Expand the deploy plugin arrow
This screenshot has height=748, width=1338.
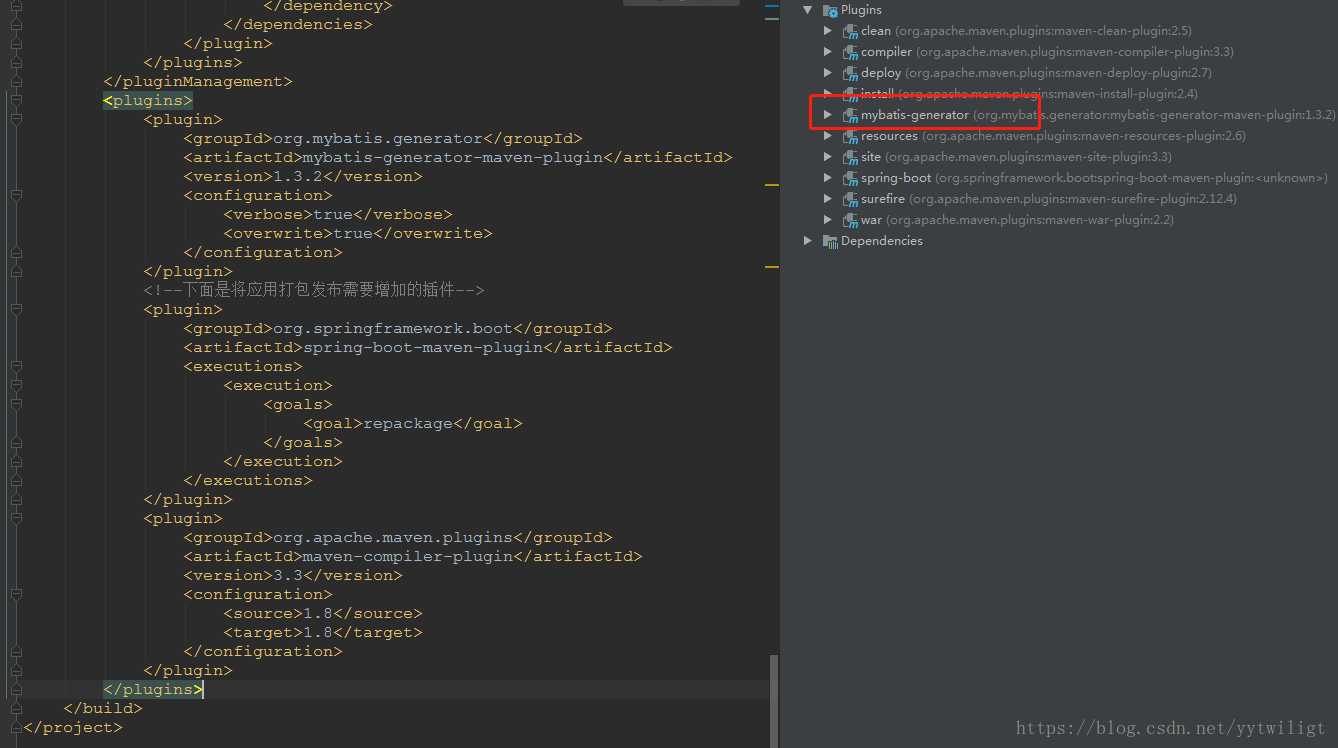pyautogui.click(x=827, y=73)
